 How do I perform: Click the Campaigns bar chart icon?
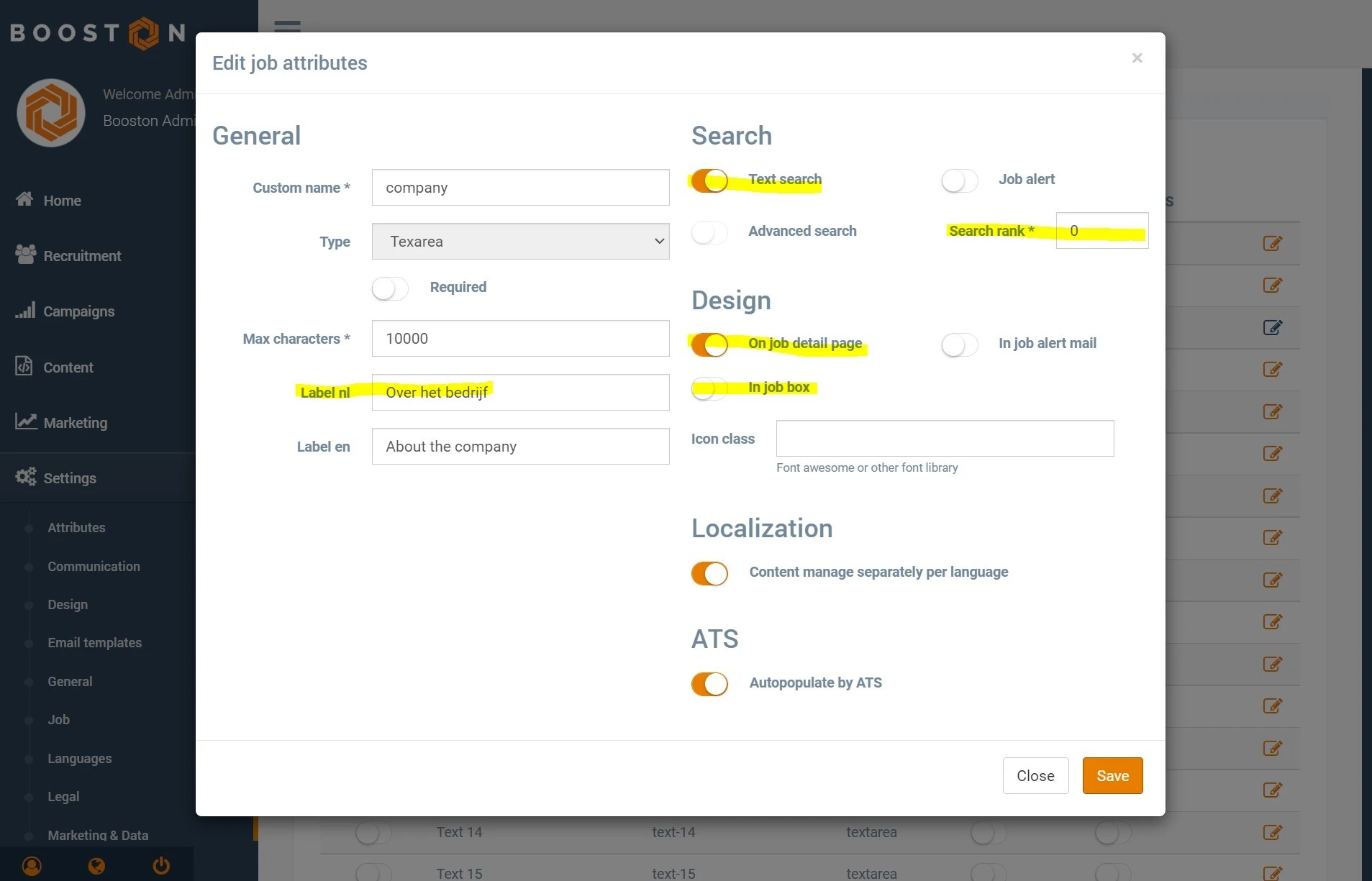coord(25,310)
